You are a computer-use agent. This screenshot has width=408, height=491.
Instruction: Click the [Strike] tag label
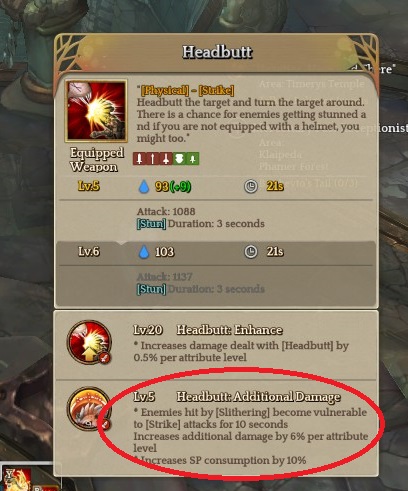(216, 90)
